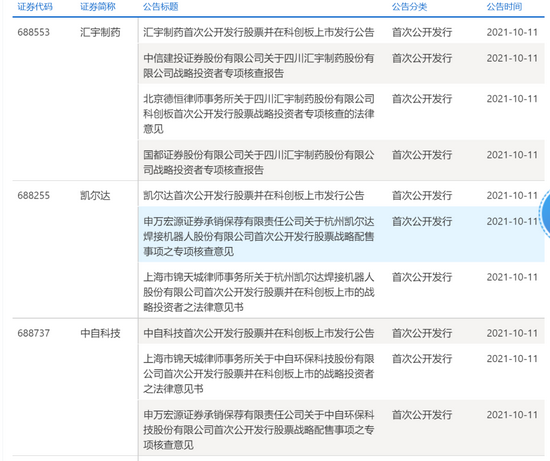
Task: Select 凯尔达 stock name link
Action: pyautogui.click(x=95, y=195)
